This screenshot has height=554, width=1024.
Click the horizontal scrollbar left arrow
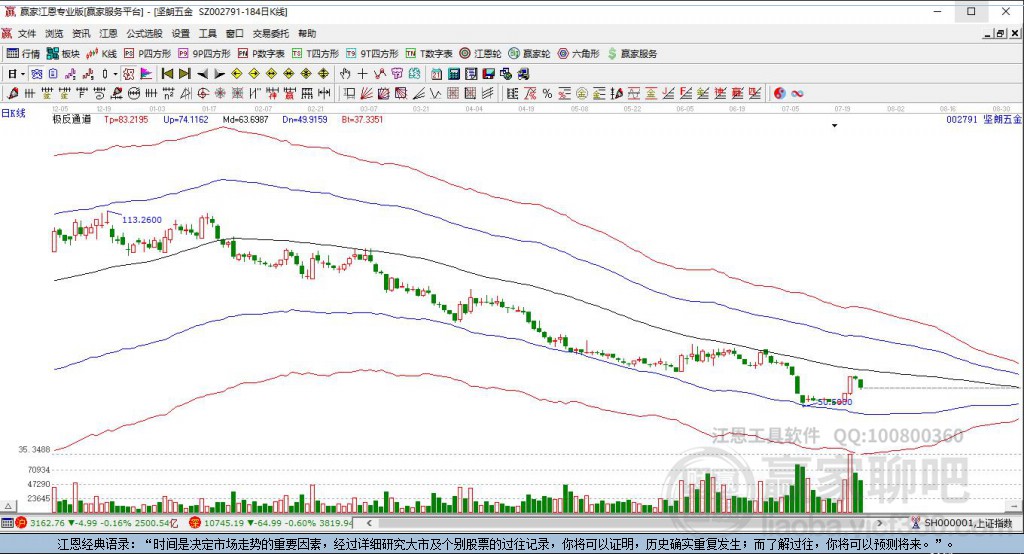tap(369, 523)
